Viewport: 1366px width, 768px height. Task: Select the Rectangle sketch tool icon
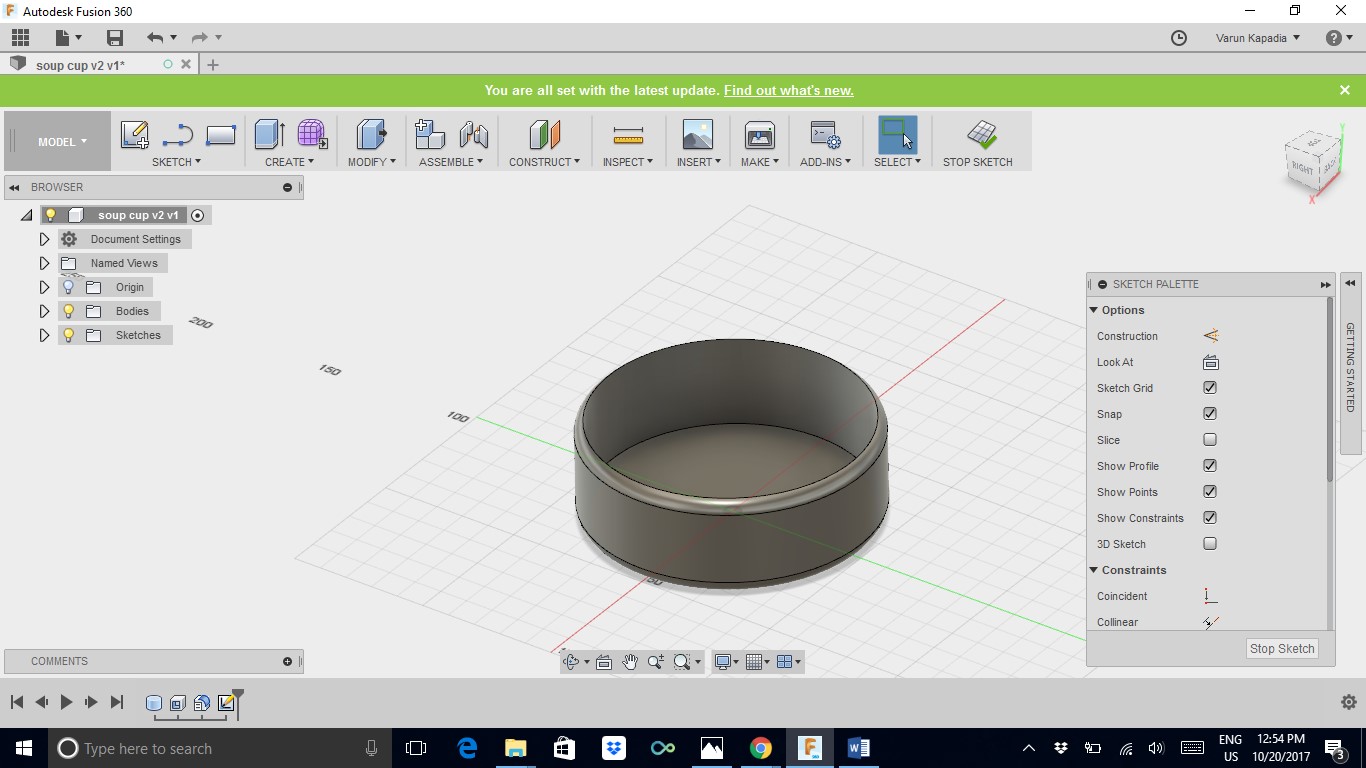pyautogui.click(x=220, y=134)
